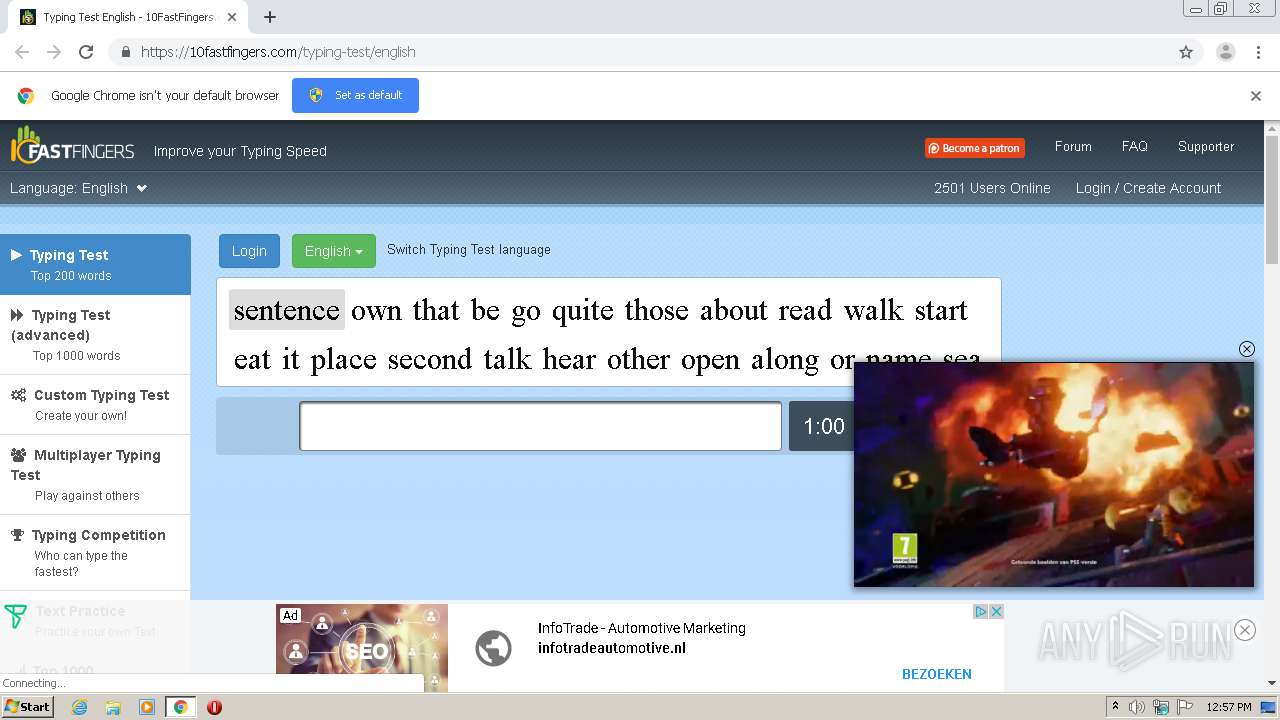
Task: Click the Action Center flag tray icon
Action: click(1185, 707)
